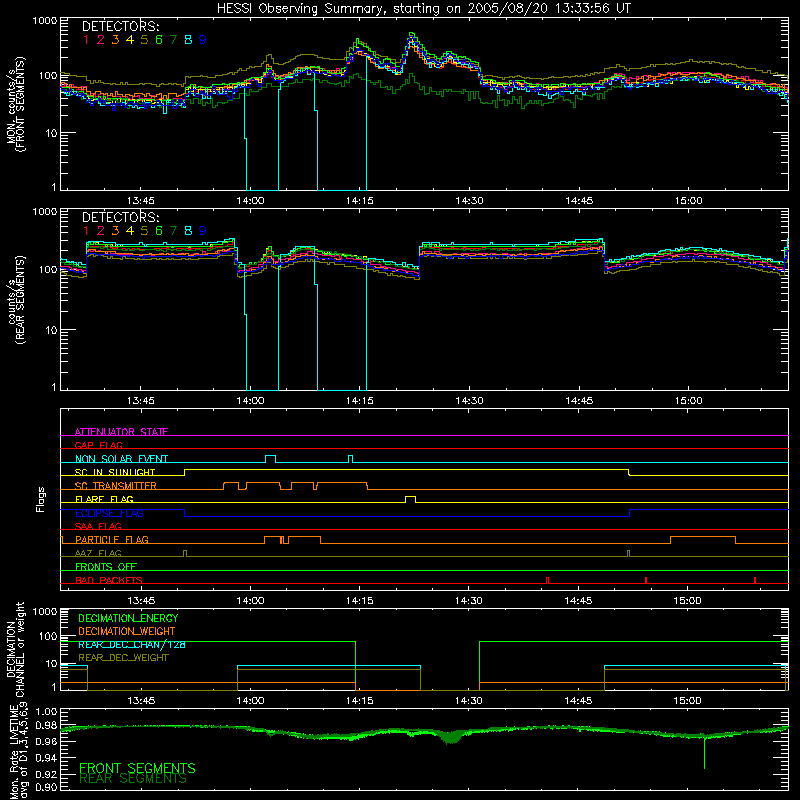Click the FLARE_FLAG pulse near 14:22
The width and height of the screenshot is (800, 800).
click(410, 499)
